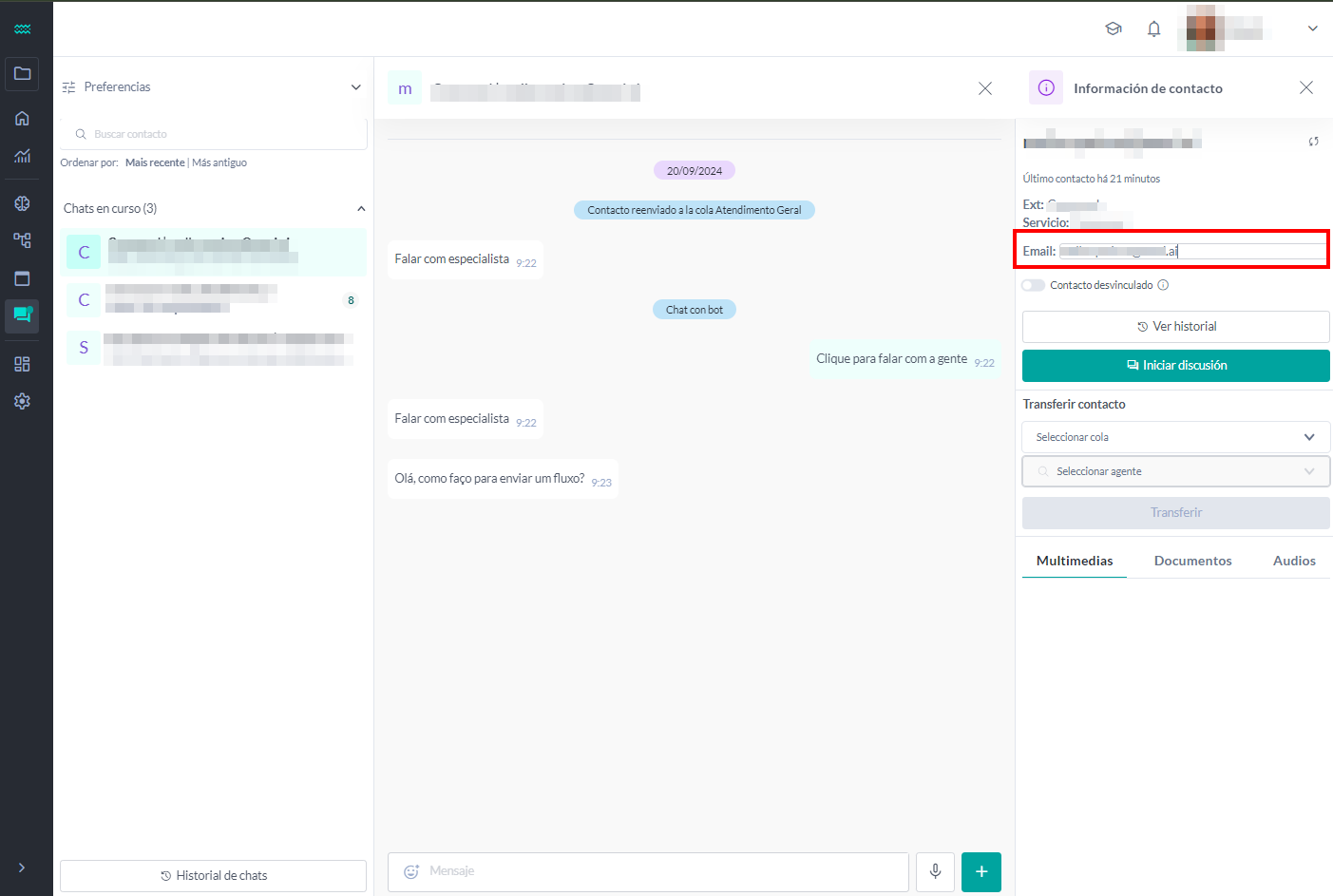Open the account menu chevron
This screenshot has height=896, width=1333.
coord(1312,29)
